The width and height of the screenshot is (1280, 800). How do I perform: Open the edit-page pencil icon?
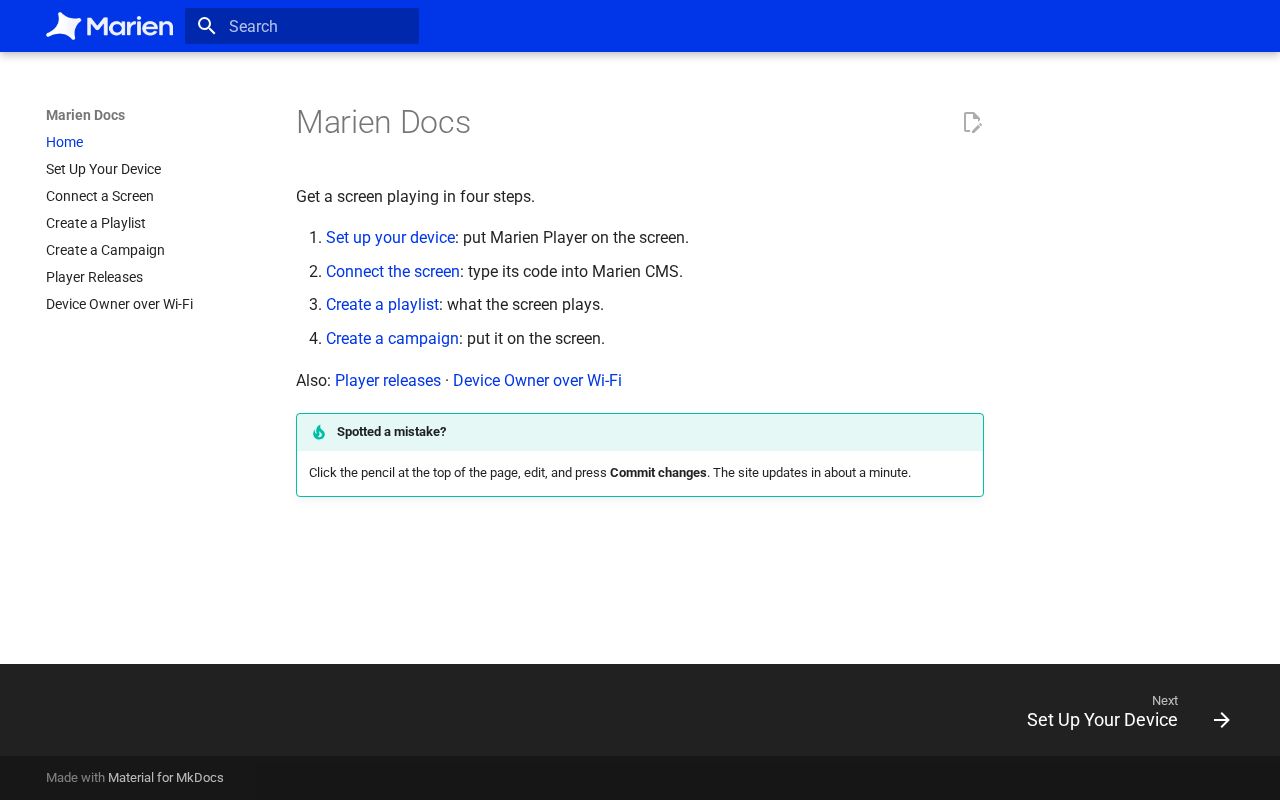click(x=972, y=123)
